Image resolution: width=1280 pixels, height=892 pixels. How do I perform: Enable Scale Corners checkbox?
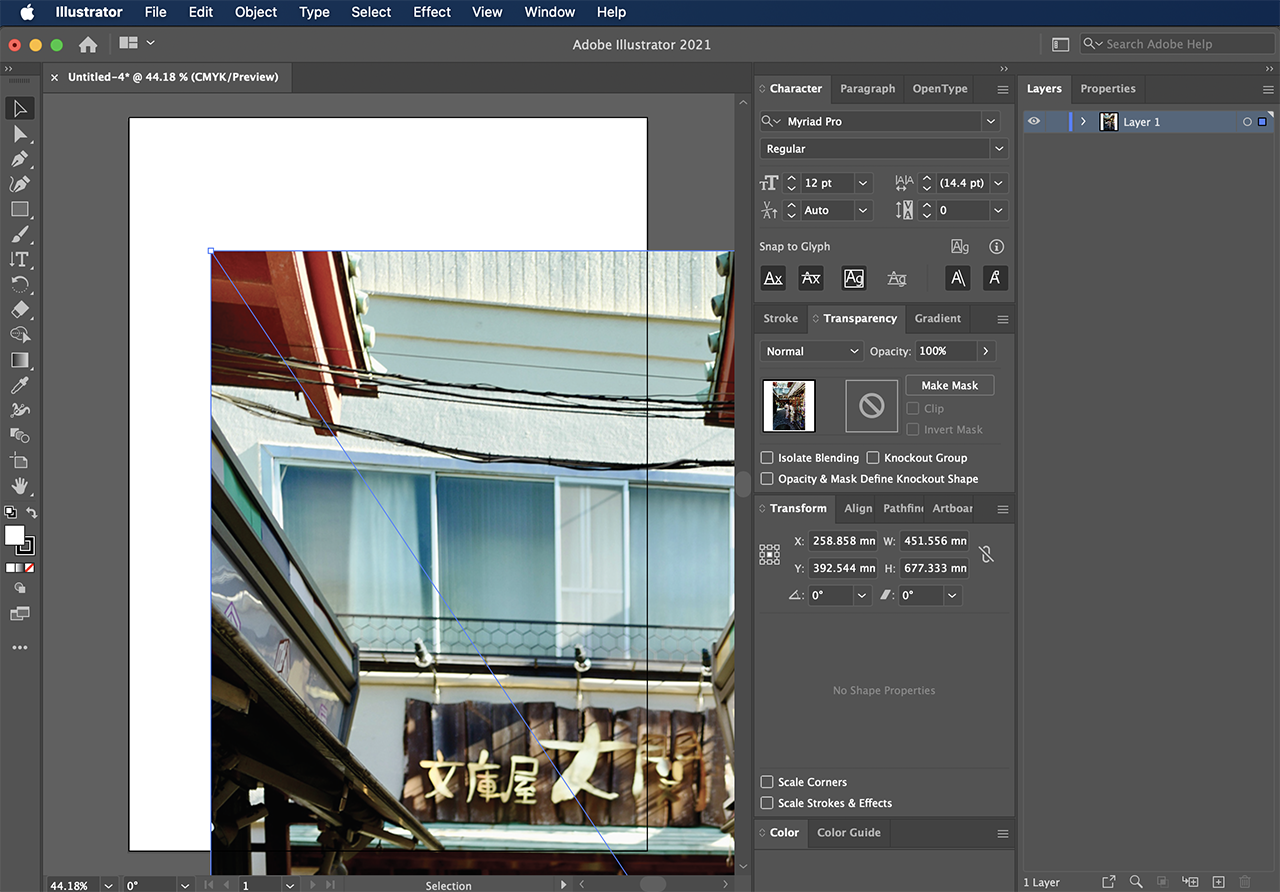[767, 782]
